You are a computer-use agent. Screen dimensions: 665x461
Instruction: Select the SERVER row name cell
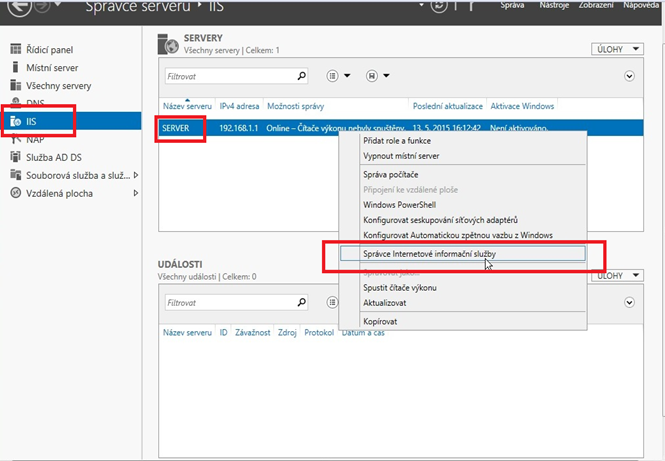coord(176,128)
